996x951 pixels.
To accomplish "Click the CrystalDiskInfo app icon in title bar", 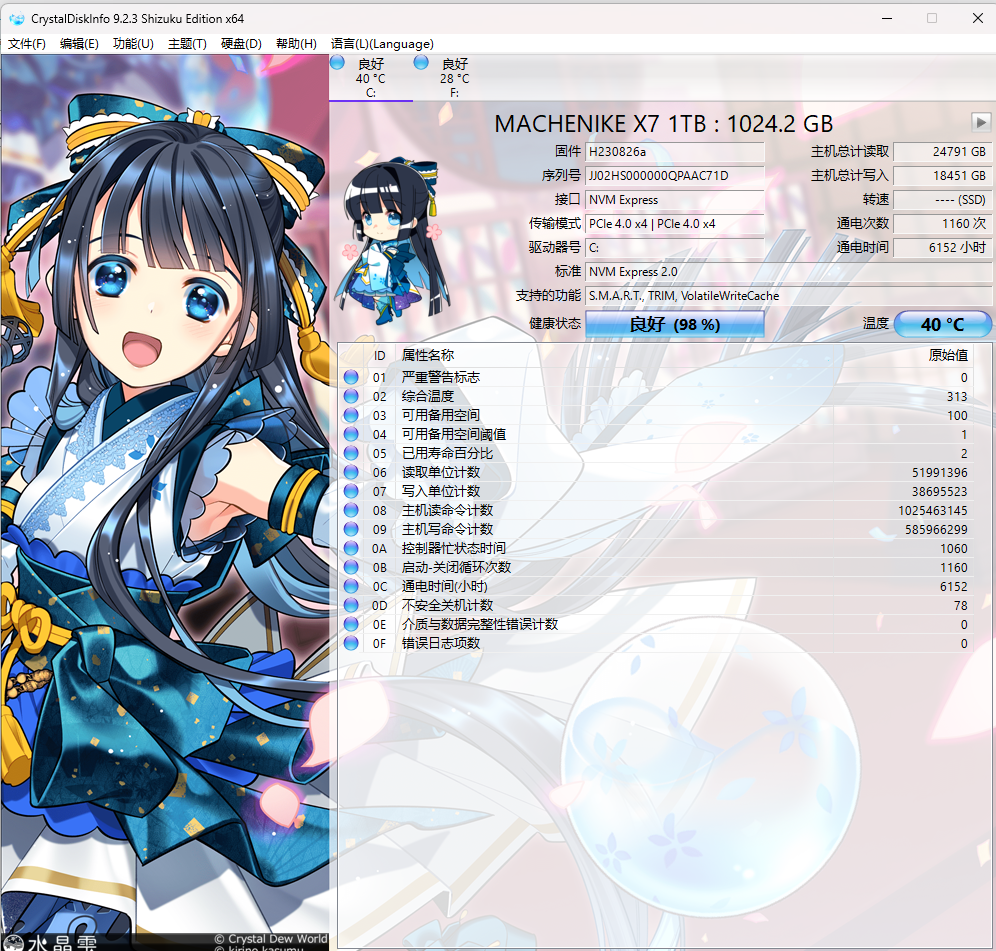I will tap(17, 18).
